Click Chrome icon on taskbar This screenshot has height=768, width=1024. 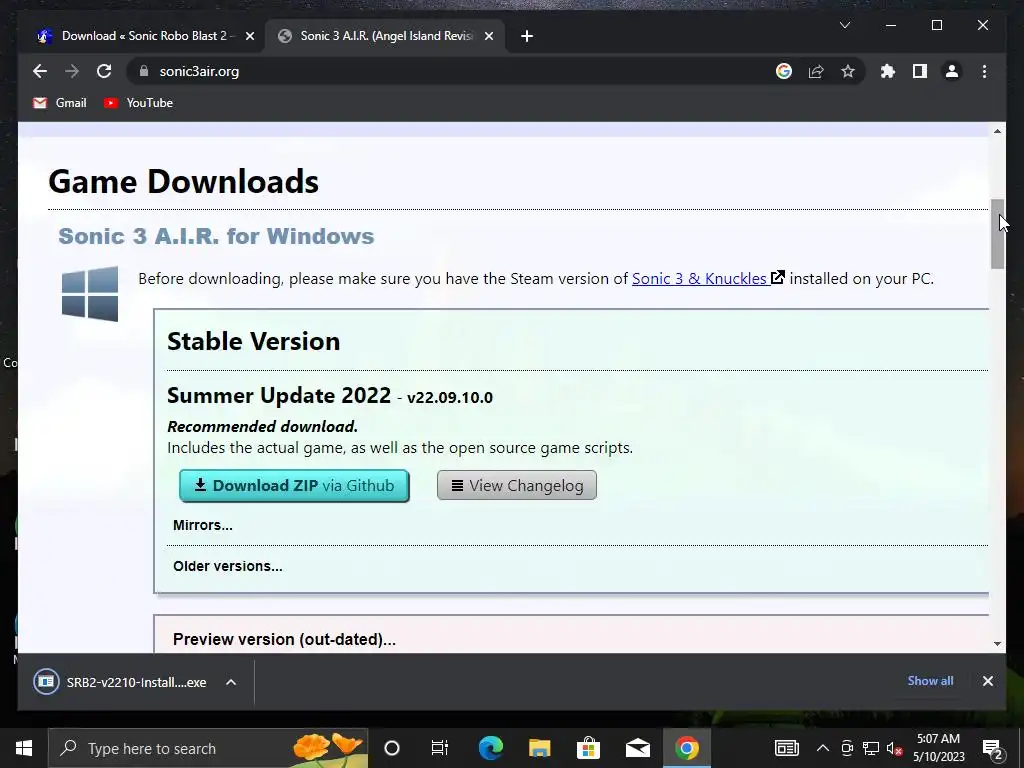[x=686, y=748]
